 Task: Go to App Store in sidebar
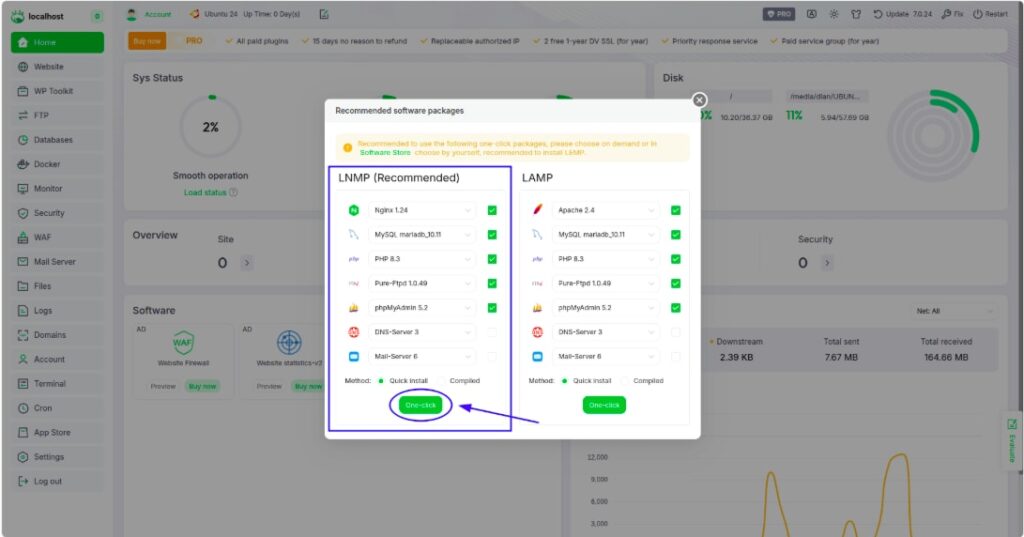click(x=57, y=432)
